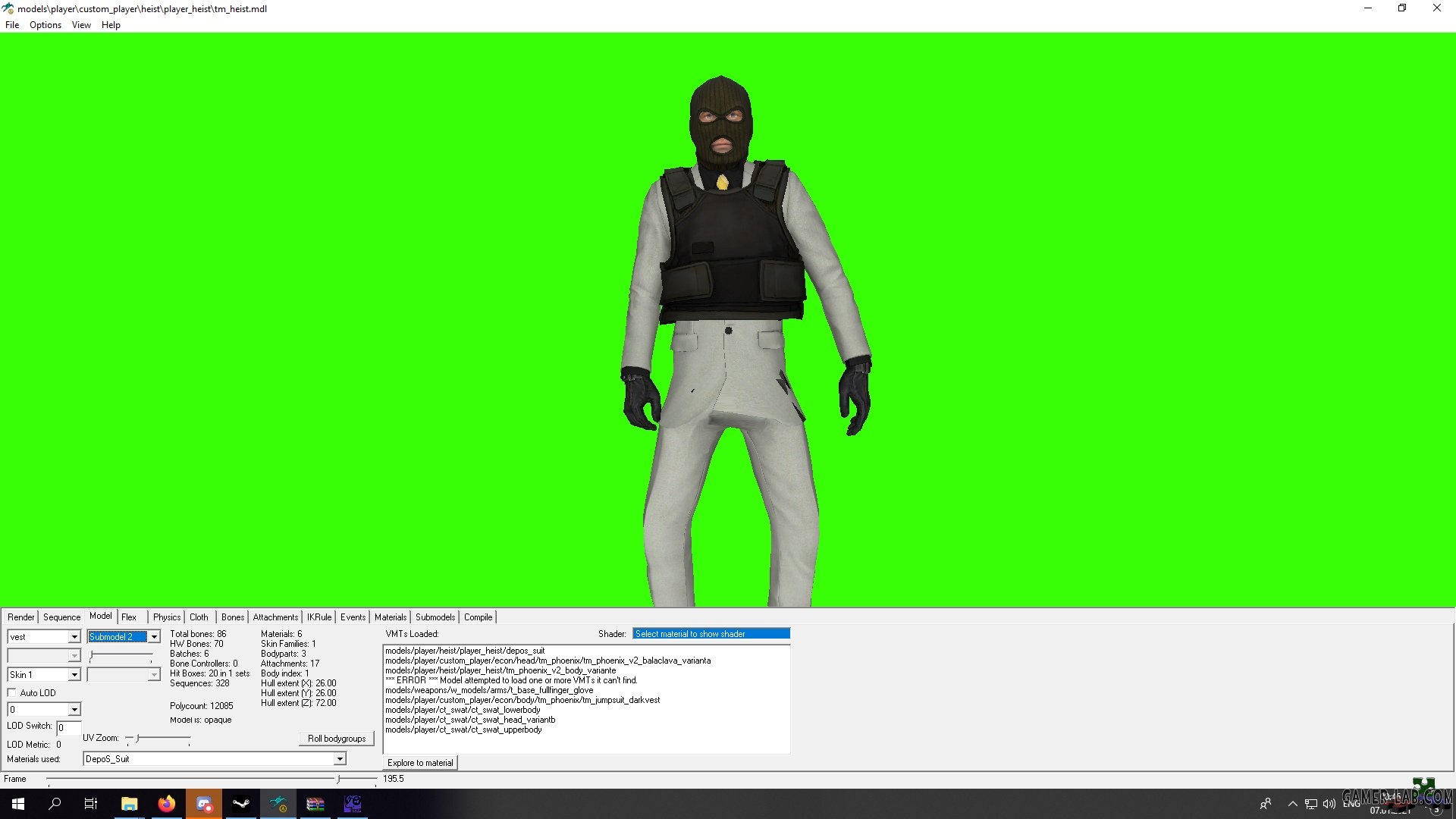Image resolution: width=1456 pixels, height=819 pixels.
Task: Select the ct_swat_upperbody VMT entry
Action: 463,730
